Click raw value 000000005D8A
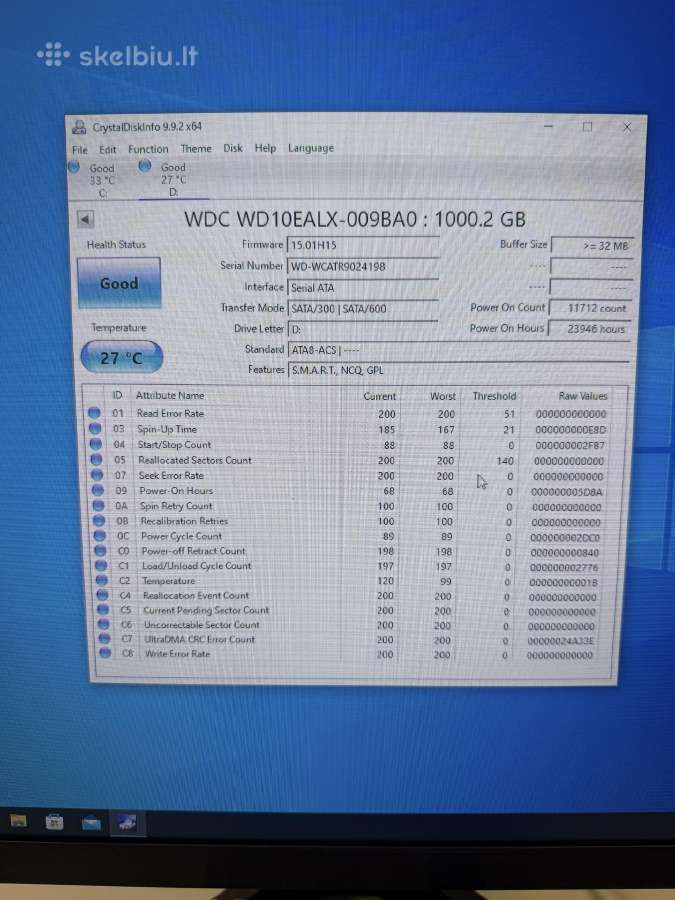Image resolution: width=675 pixels, height=900 pixels. coord(567,492)
